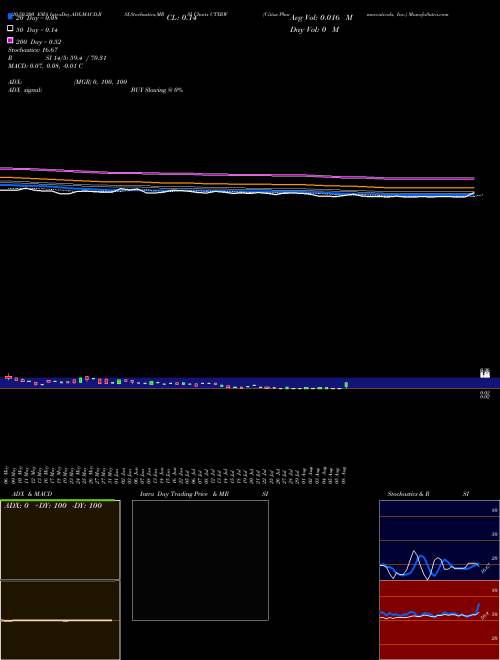
Task: Select the "CL: 0.14" closing price text
Action: (182, 18)
